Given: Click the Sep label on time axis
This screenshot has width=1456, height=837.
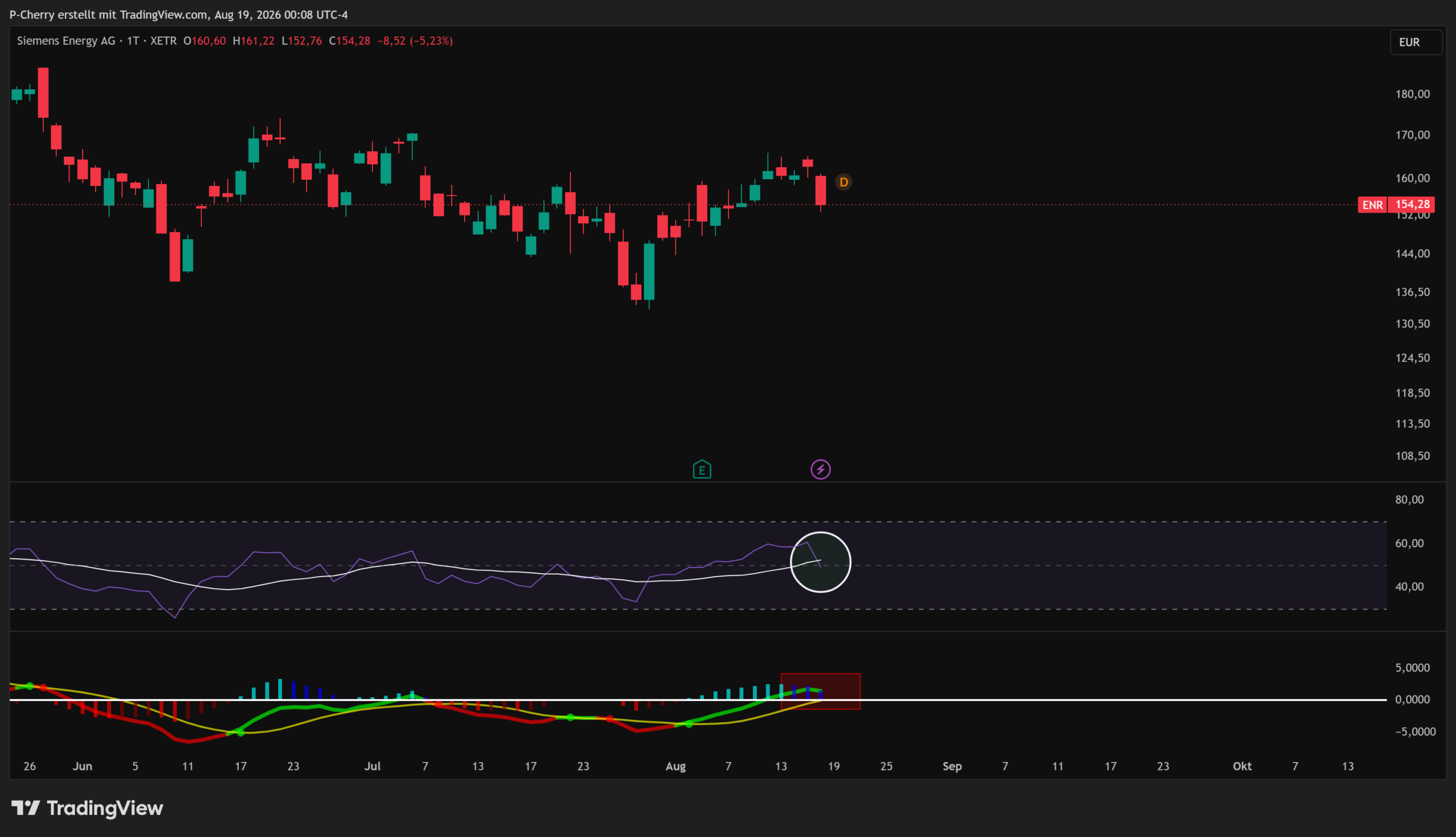Looking at the screenshot, I should (x=952, y=766).
